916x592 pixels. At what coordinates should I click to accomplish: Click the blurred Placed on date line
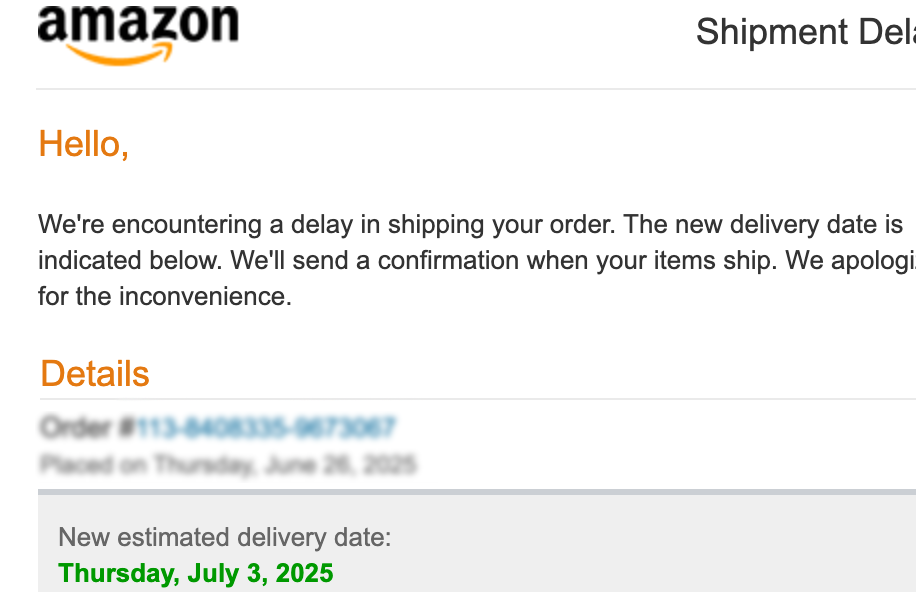coord(228,465)
